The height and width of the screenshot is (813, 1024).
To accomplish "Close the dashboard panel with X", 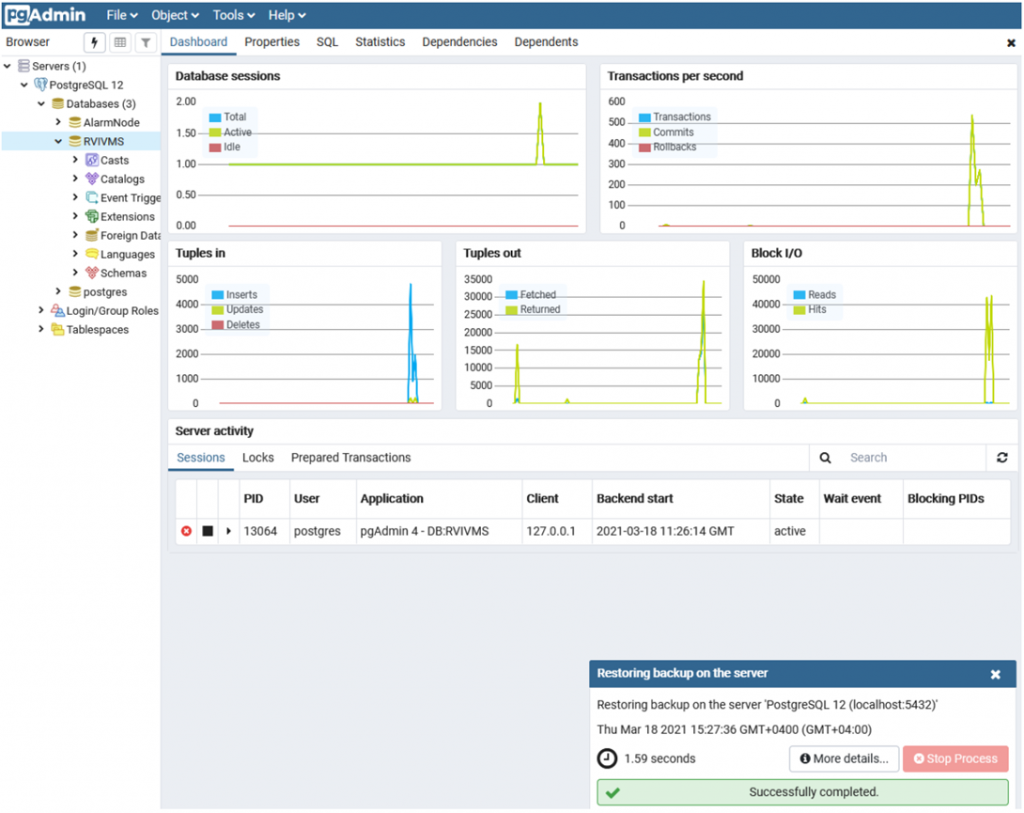I will point(1011,43).
